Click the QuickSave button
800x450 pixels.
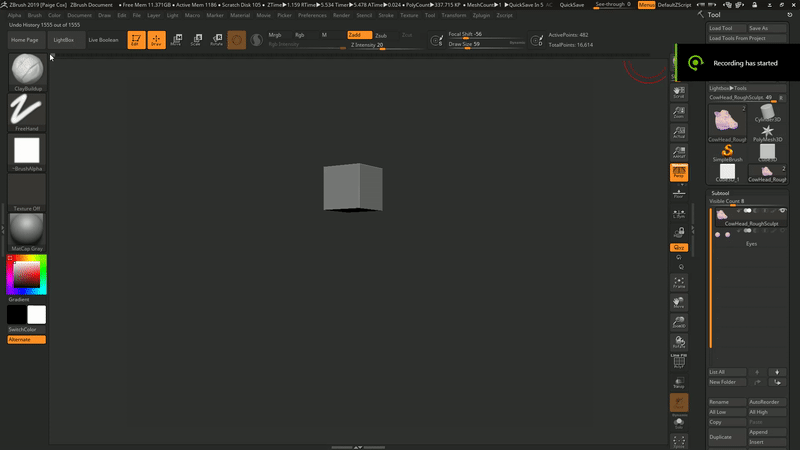(572, 5)
